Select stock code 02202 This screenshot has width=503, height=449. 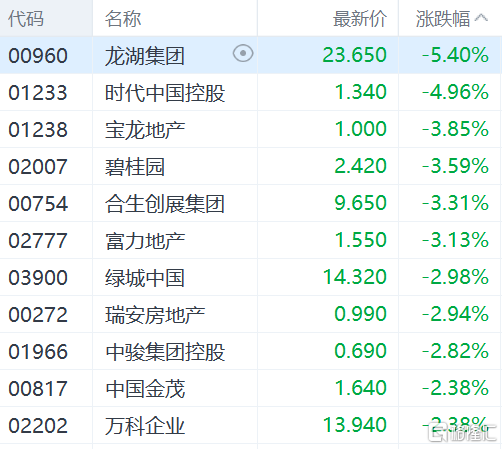click(x=38, y=425)
